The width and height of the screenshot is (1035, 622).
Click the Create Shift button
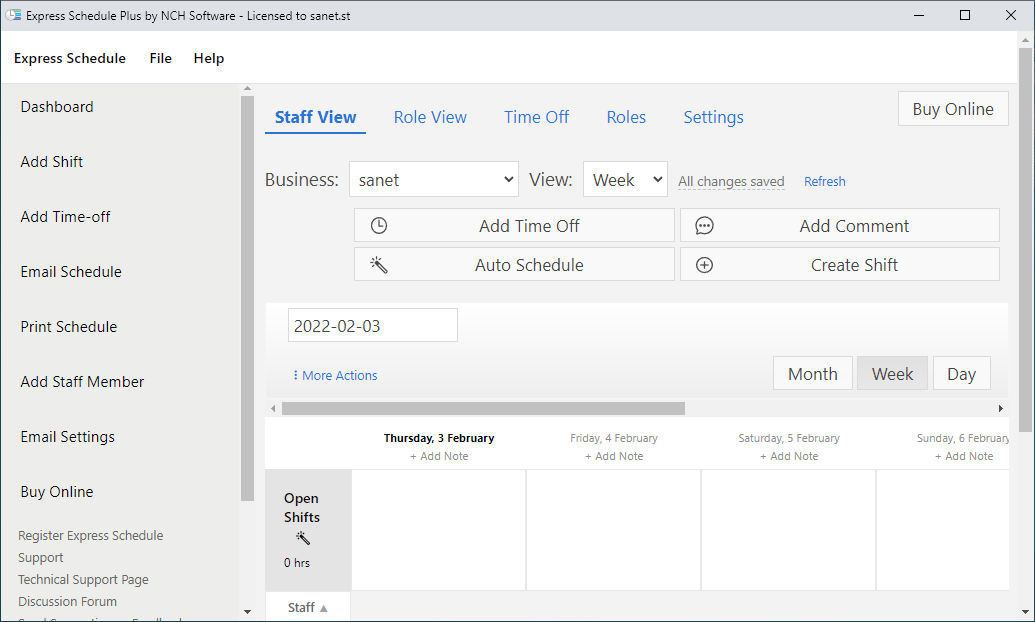(840, 265)
